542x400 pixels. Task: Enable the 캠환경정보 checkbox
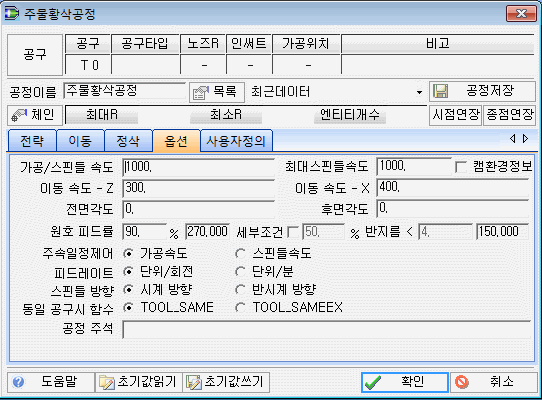(x=461, y=167)
